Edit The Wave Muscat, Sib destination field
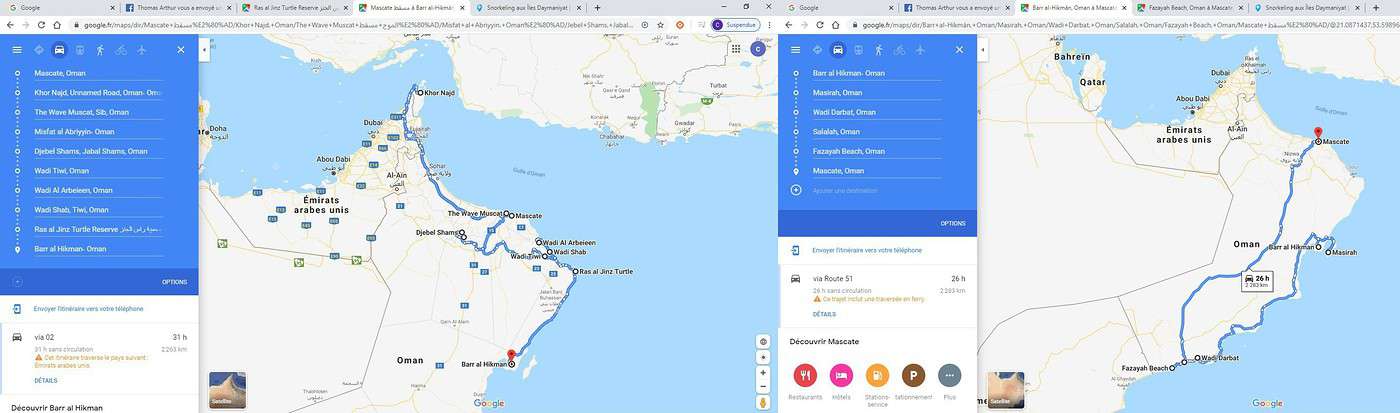1400x413 pixels. pos(98,112)
